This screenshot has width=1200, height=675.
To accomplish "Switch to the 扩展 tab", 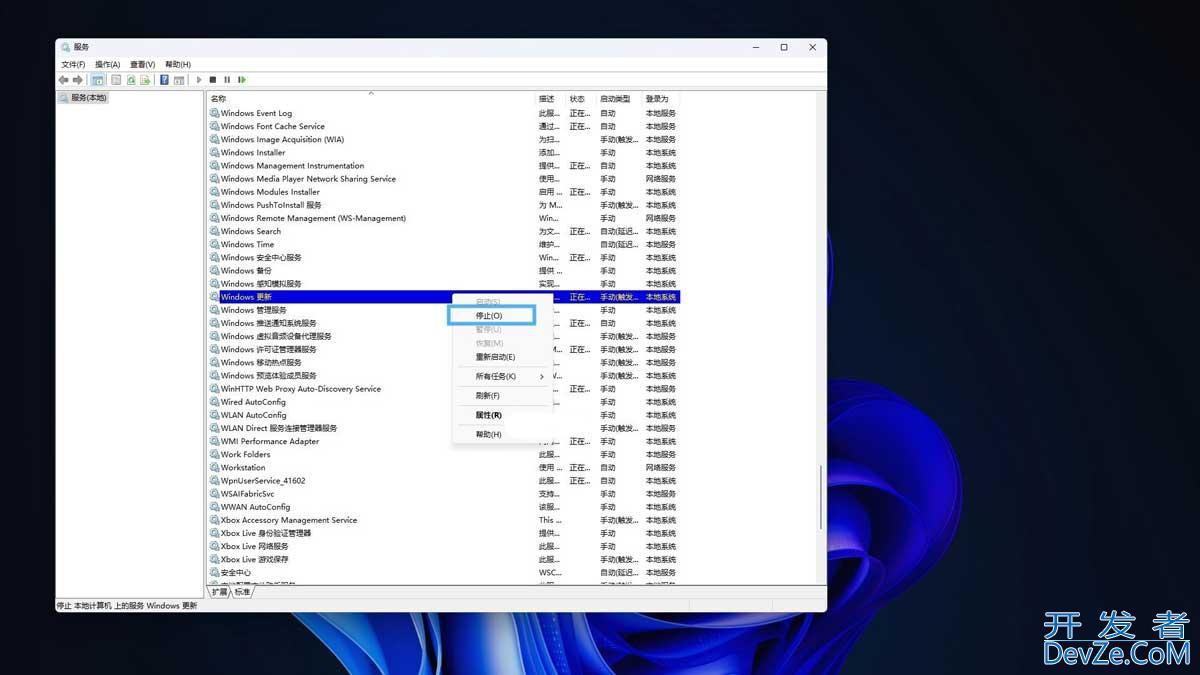I will [219, 592].
